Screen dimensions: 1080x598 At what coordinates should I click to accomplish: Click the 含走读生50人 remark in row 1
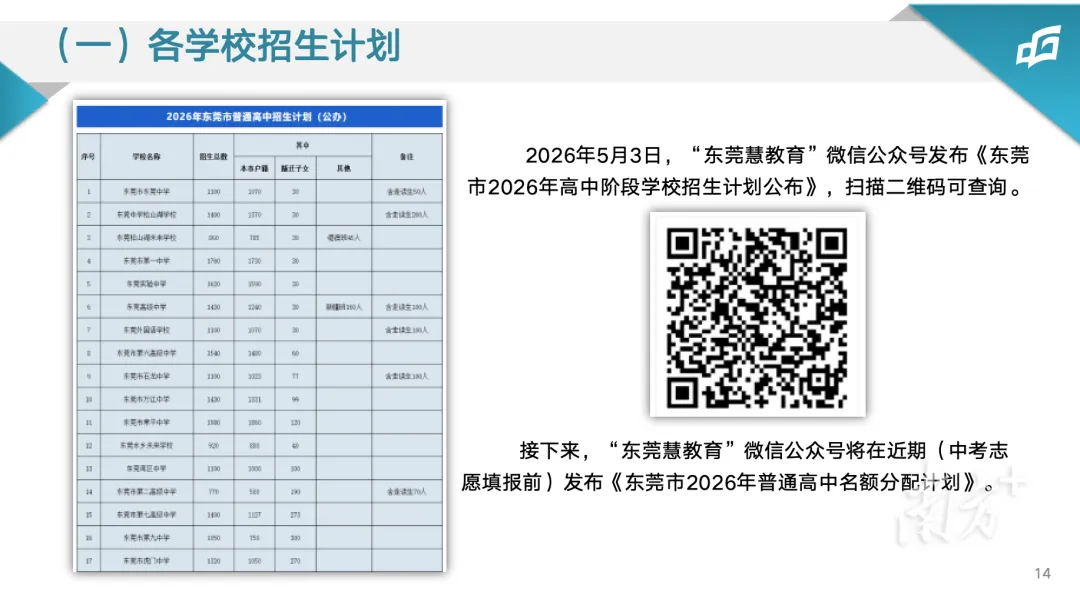(406, 192)
